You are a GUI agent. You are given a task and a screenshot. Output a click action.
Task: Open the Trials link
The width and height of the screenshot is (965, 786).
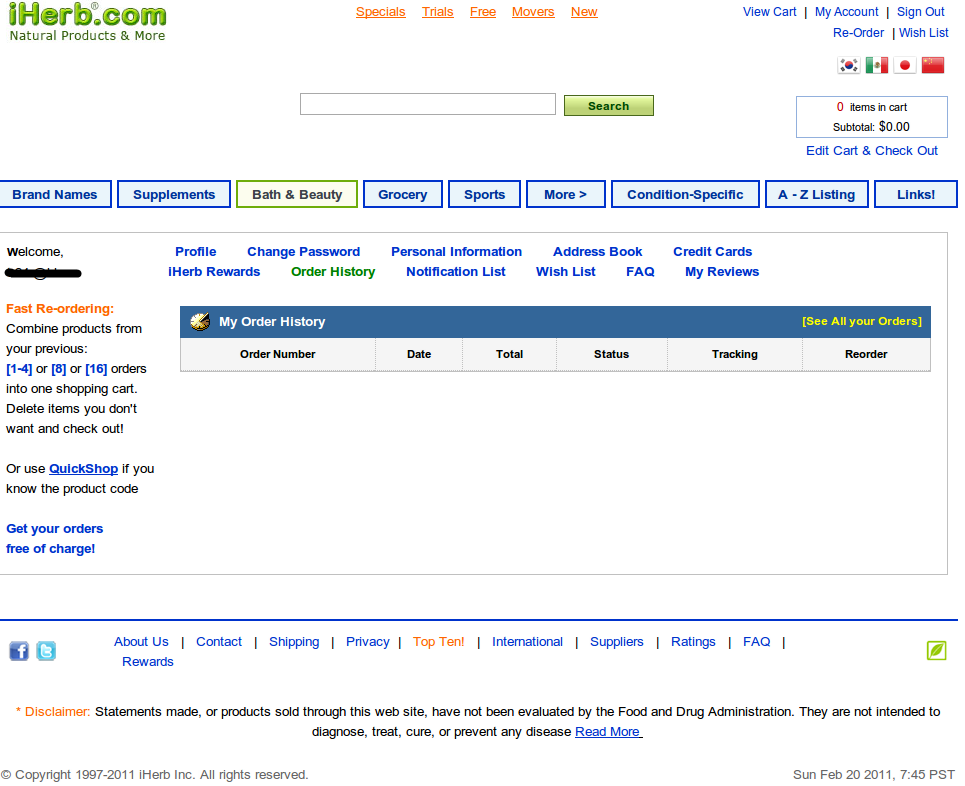coord(438,12)
